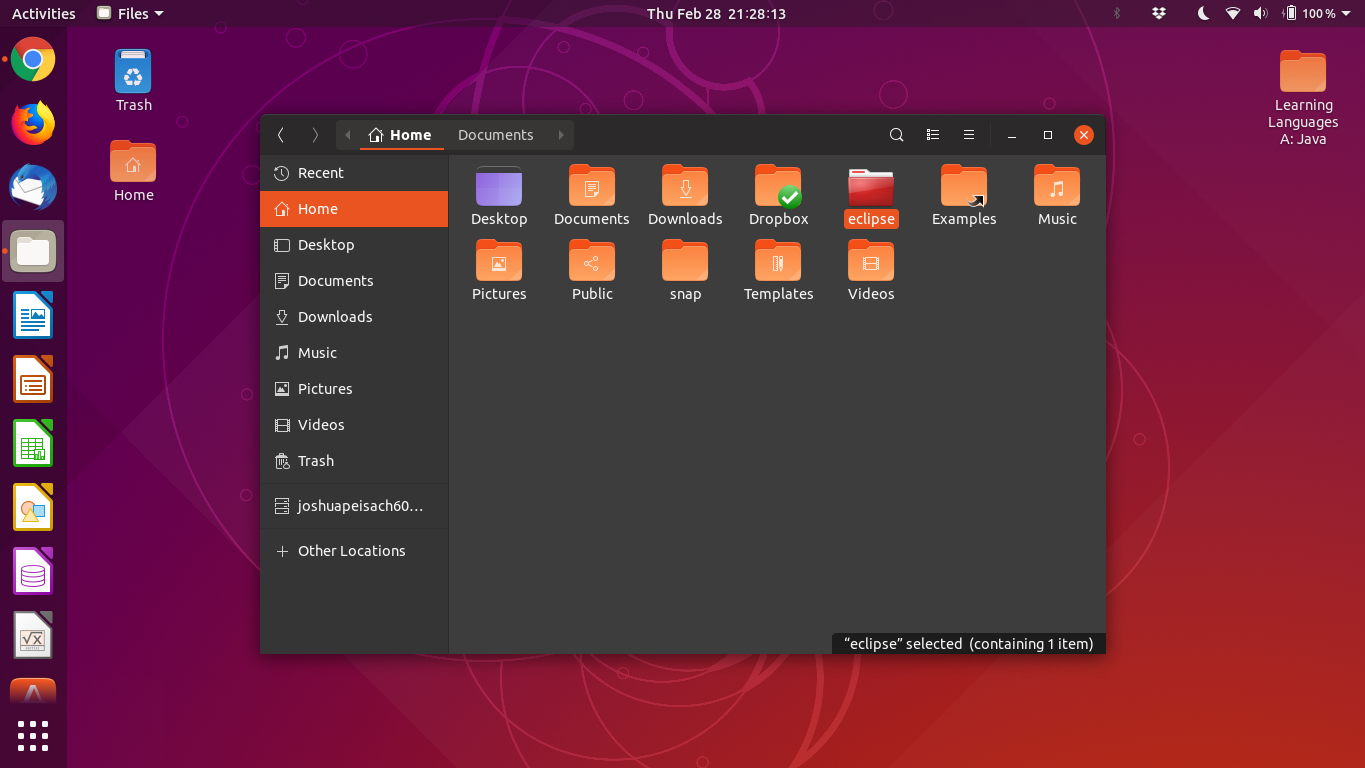The width and height of the screenshot is (1365, 768).
Task: Select Pictures in the sidebar
Action: point(354,389)
